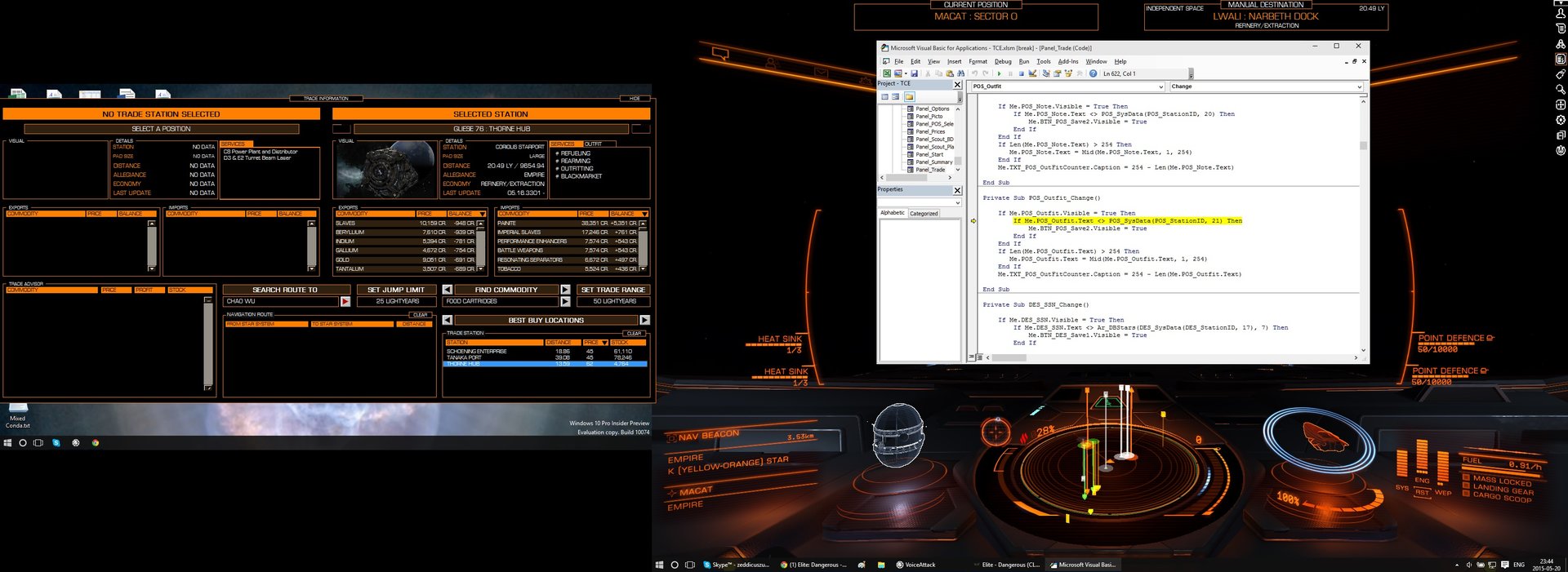Close the Properties pane
The height and width of the screenshot is (572, 1568).
pos(958,190)
